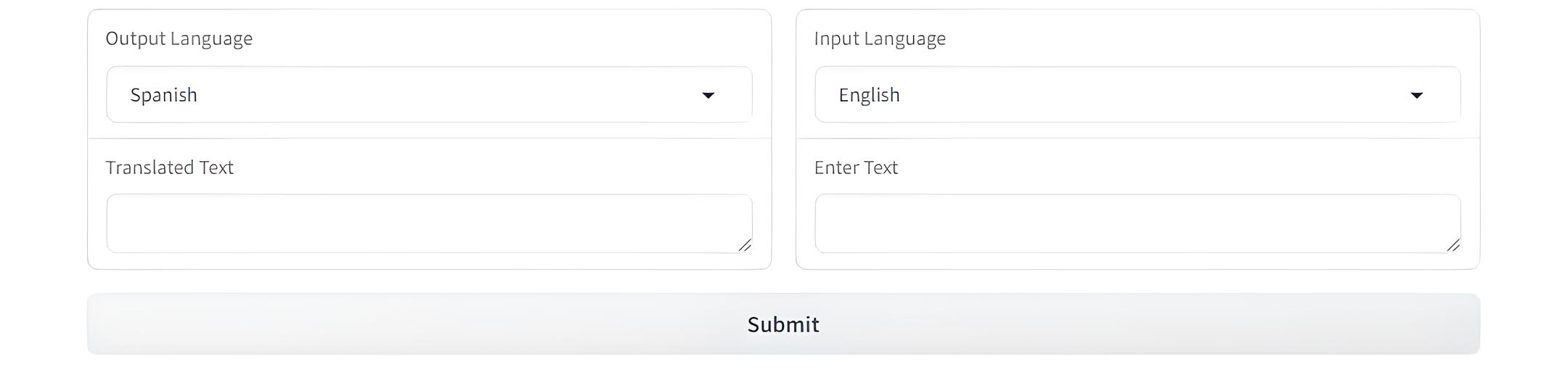Image resolution: width=1568 pixels, height=383 pixels.
Task: Click the word Submit on the button
Action: pyautogui.click(x=783, y=324)
